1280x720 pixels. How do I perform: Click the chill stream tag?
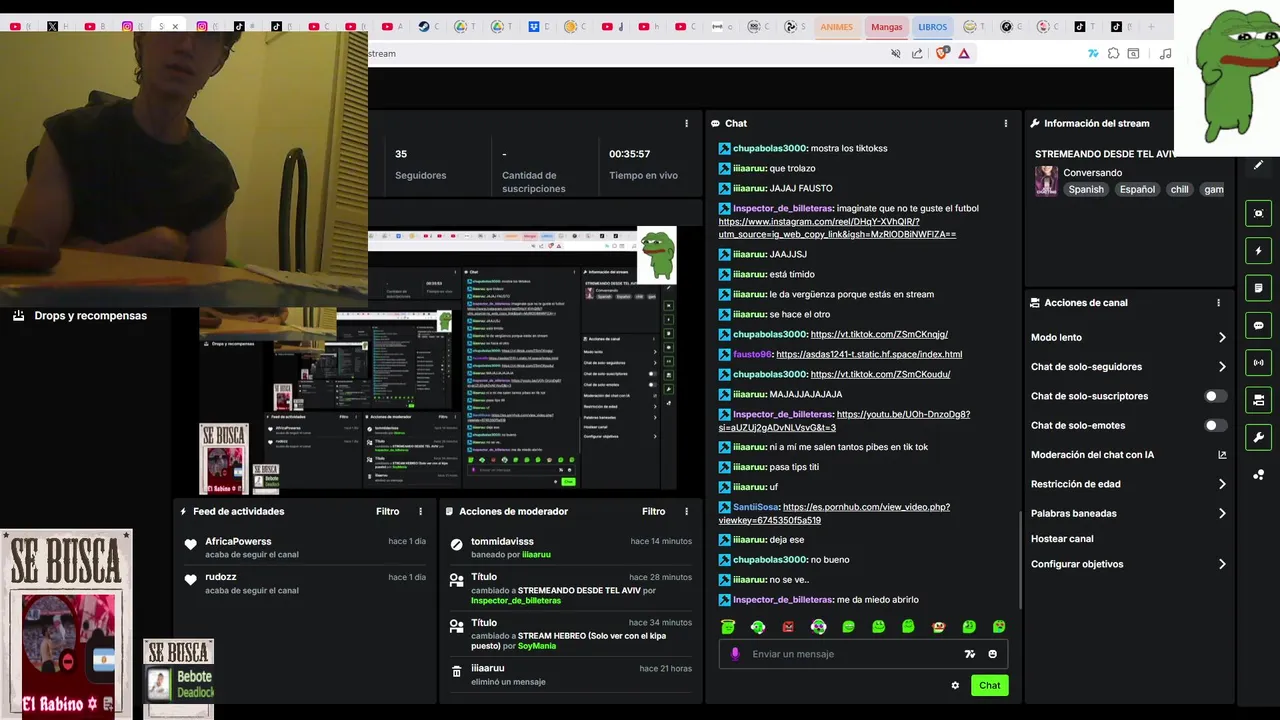[x=1180, y=189]
